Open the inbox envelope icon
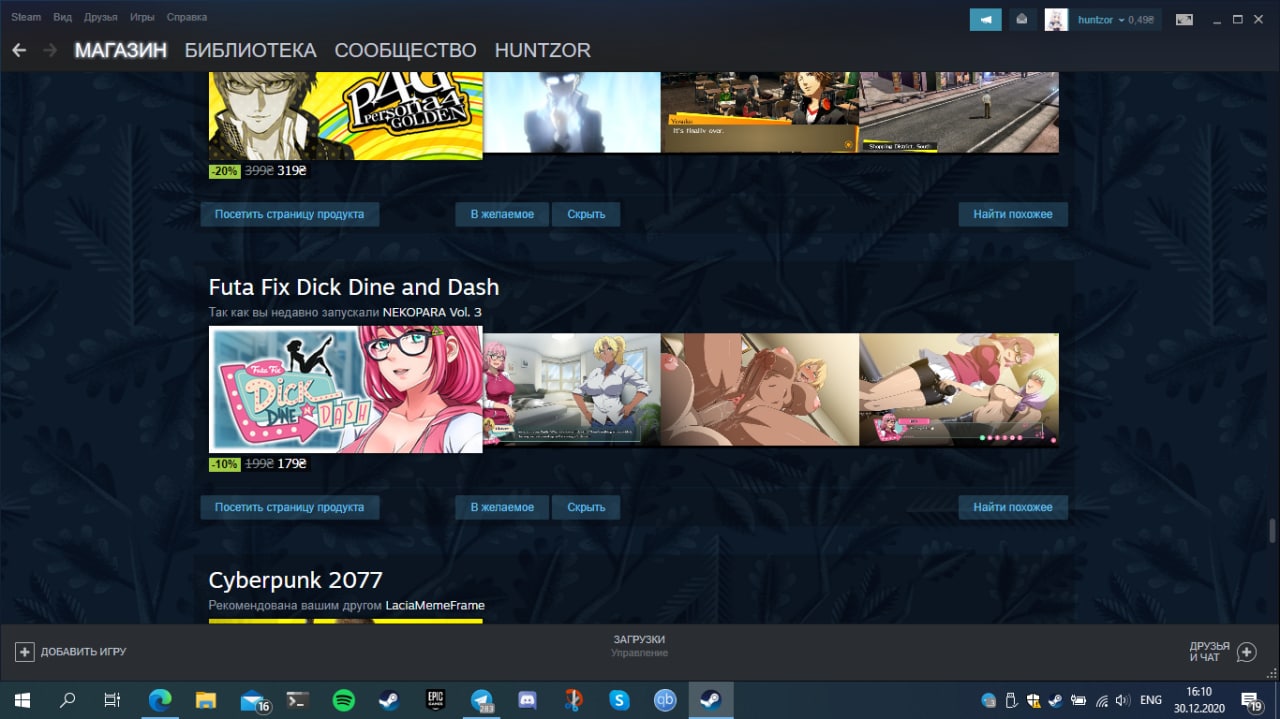This screenshot has height=719, width=1280. [x=1021, y=19]
